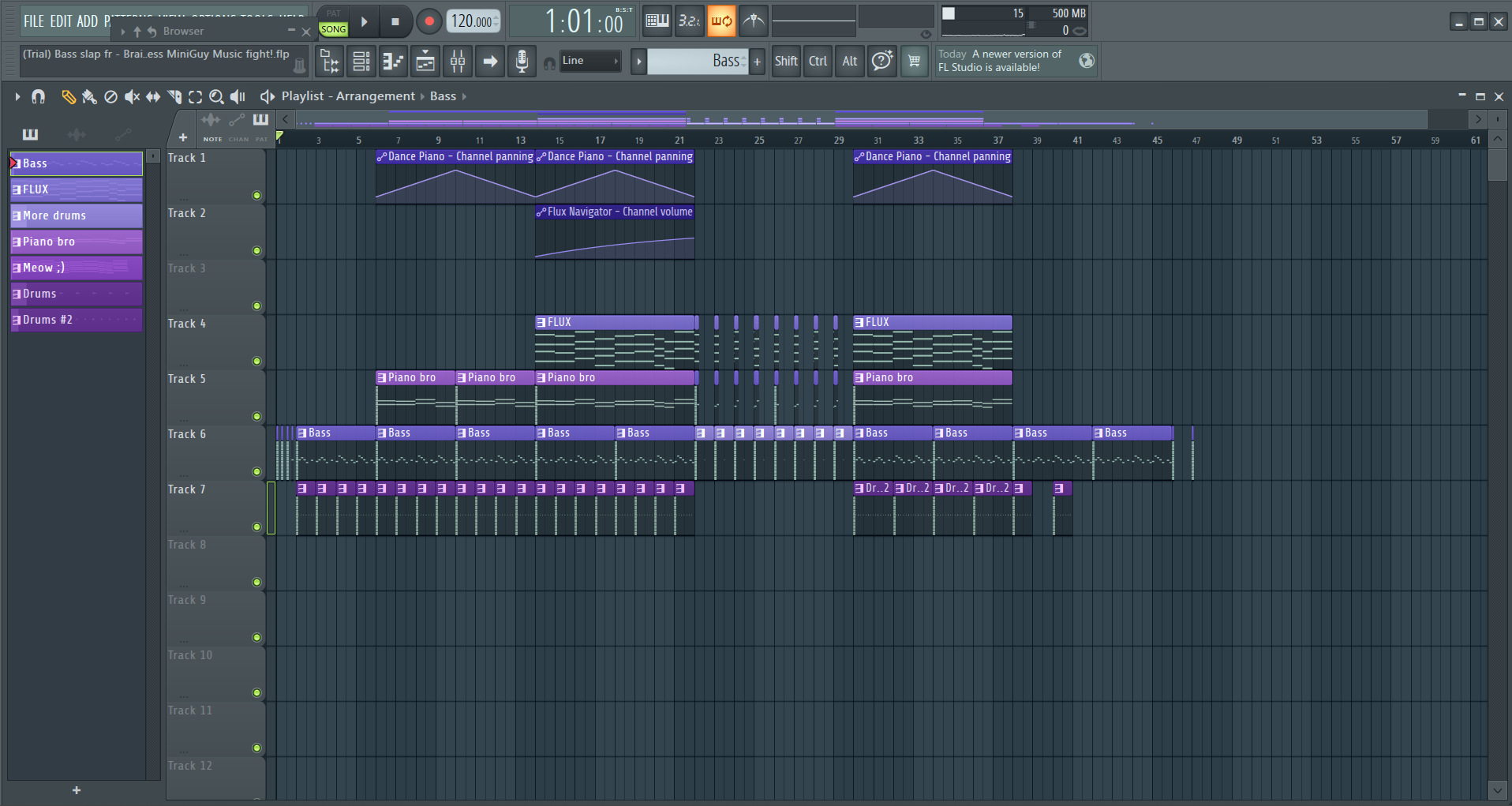This screenshot has height=806, width=1512.
Task: Mute Track 4 using its green dot
Action: pyautogui.click(x=256, y=361)
